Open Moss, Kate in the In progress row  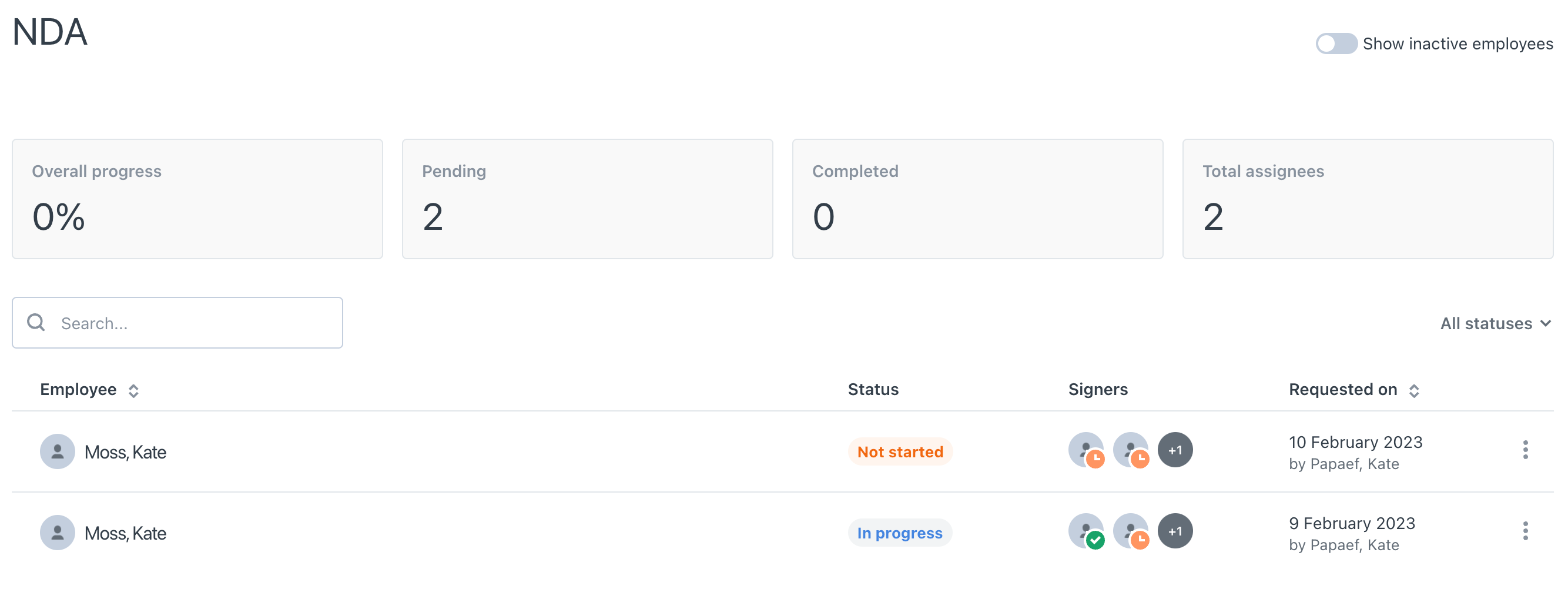click(x=125, y=533)
